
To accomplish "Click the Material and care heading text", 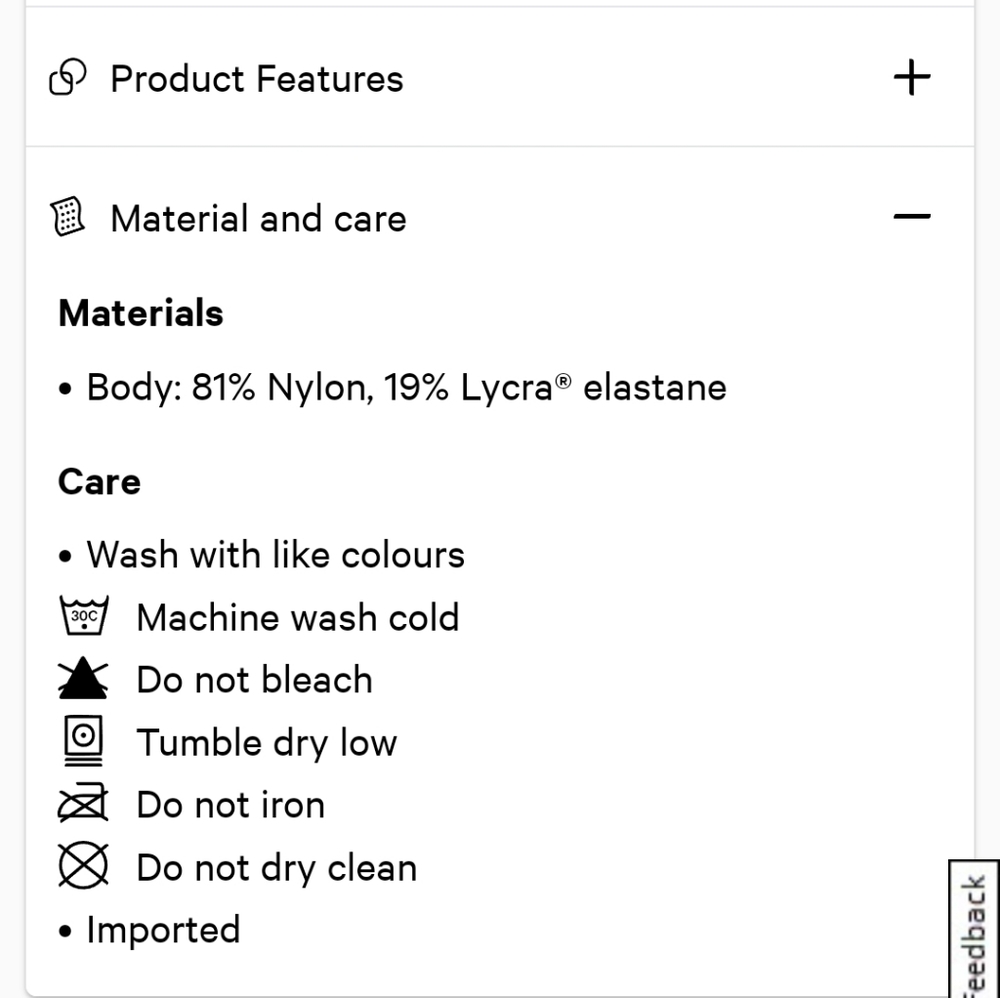I will pos(258,219).
